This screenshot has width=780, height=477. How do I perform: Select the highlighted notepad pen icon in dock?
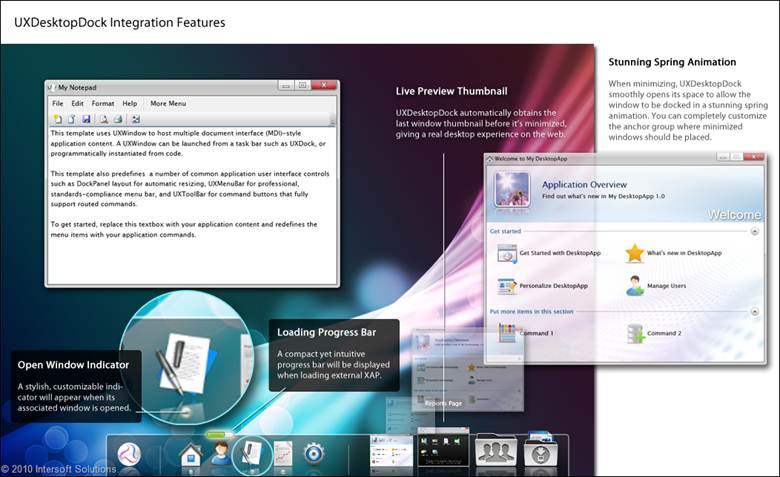pyautogui.click(x=252, y=454)
